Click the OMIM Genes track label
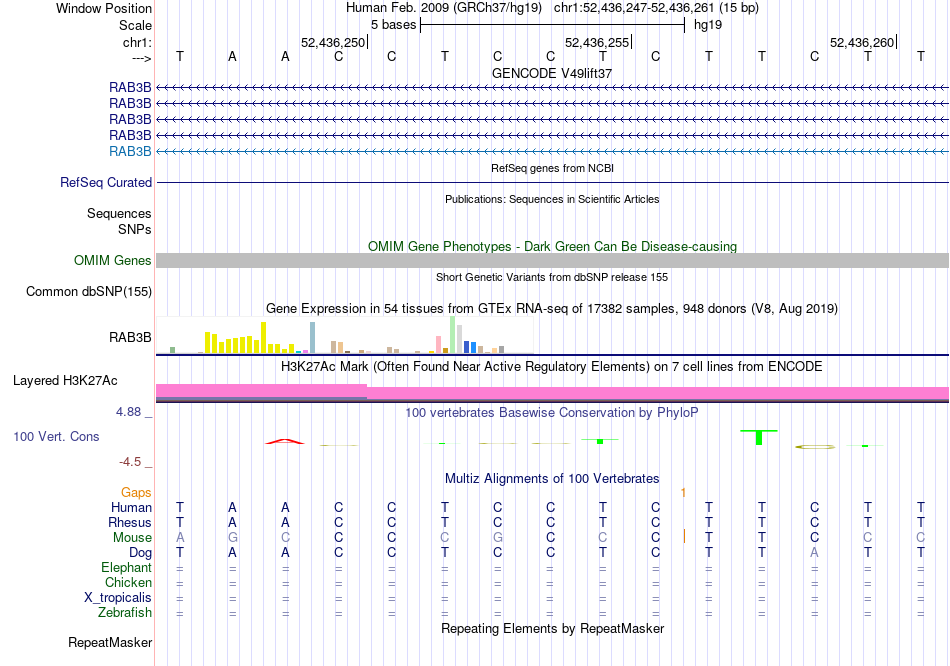The width and height of the screenshot is (950, 666). pos(113,261)
